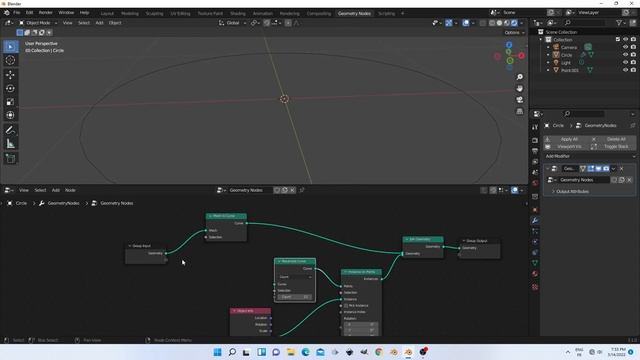
Task: Click the red X axis gizmo ball
Action: tap(521, 56)
